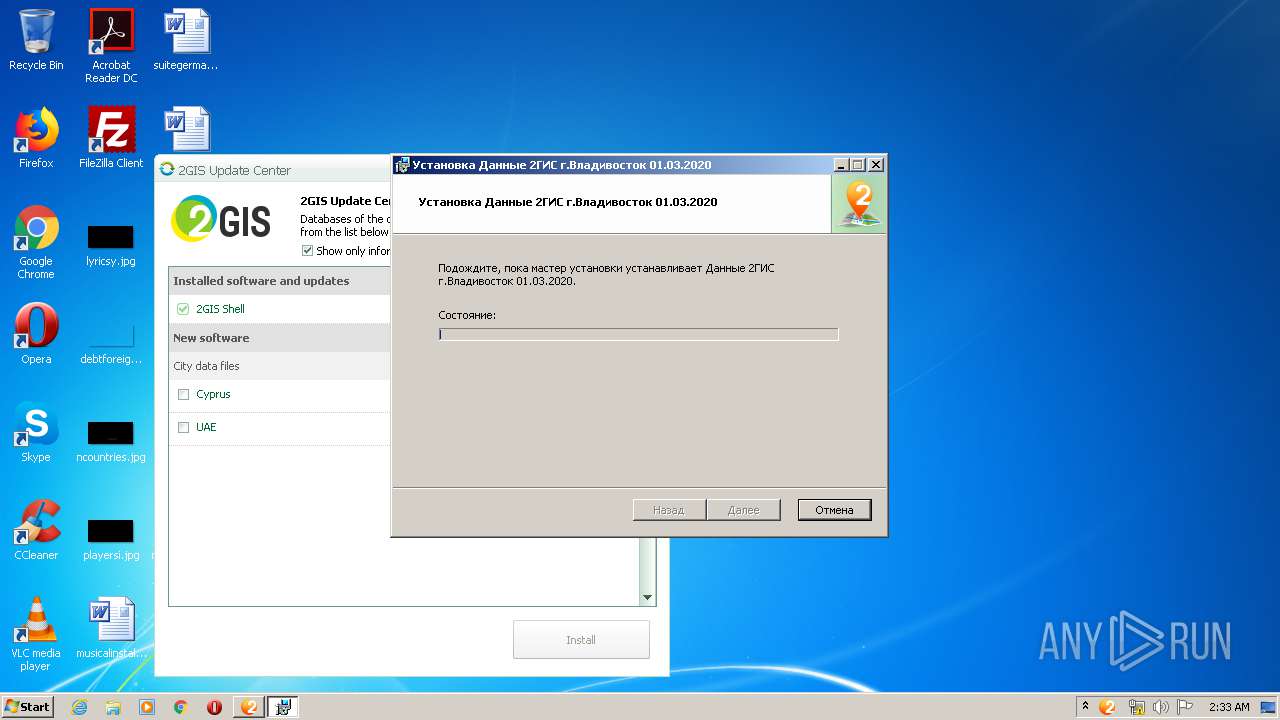Viewport: 1280px width, 720px height.
Task: Open Acrobat Reader DC shortcut
Action: tap(111, 46)
